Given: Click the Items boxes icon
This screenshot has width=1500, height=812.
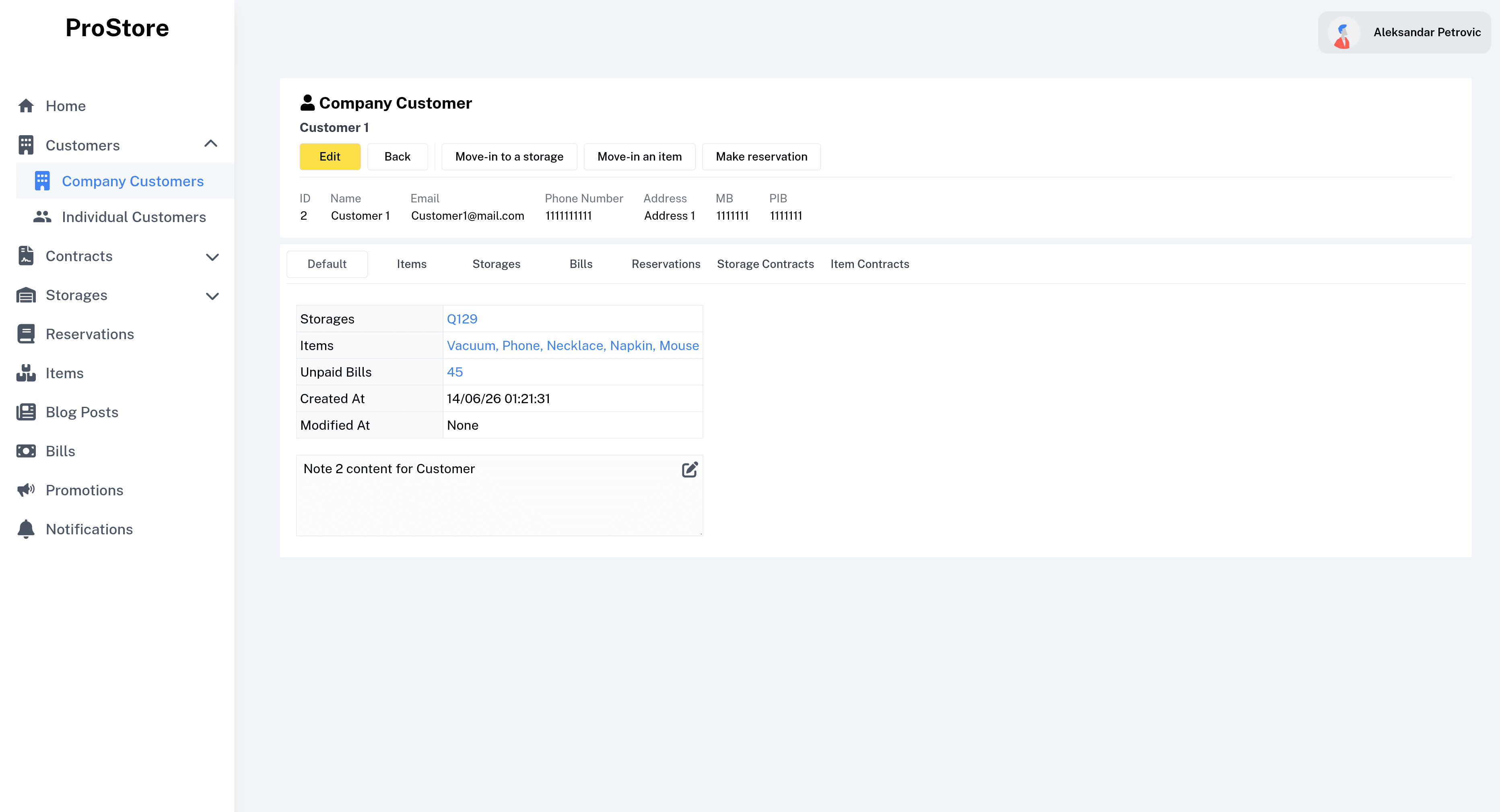Looking at the screenshot, I should click(26, 373).
